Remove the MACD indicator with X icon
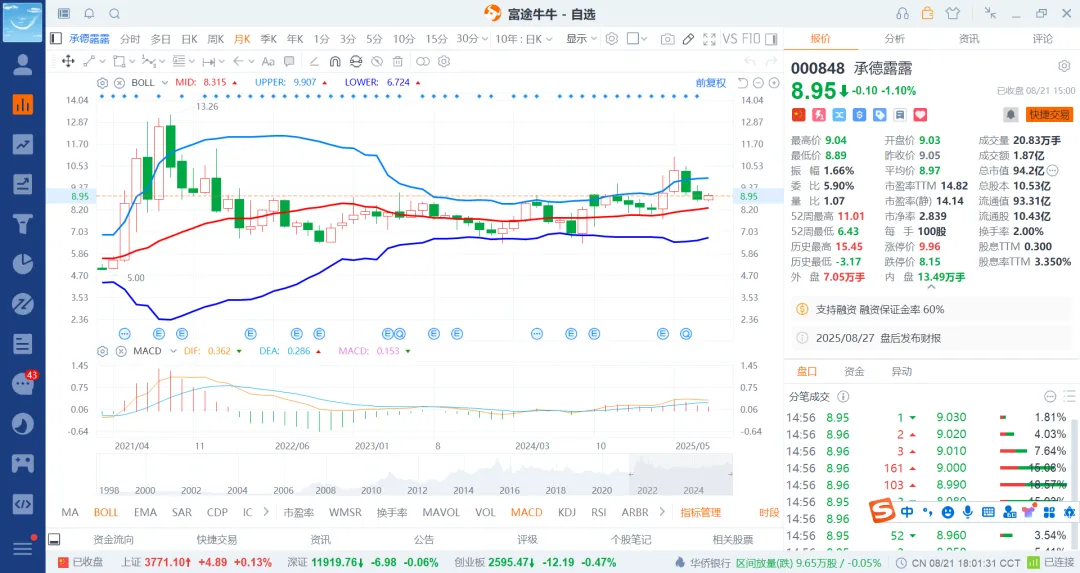Screen dimensions: 1080x573 [121, 351]
